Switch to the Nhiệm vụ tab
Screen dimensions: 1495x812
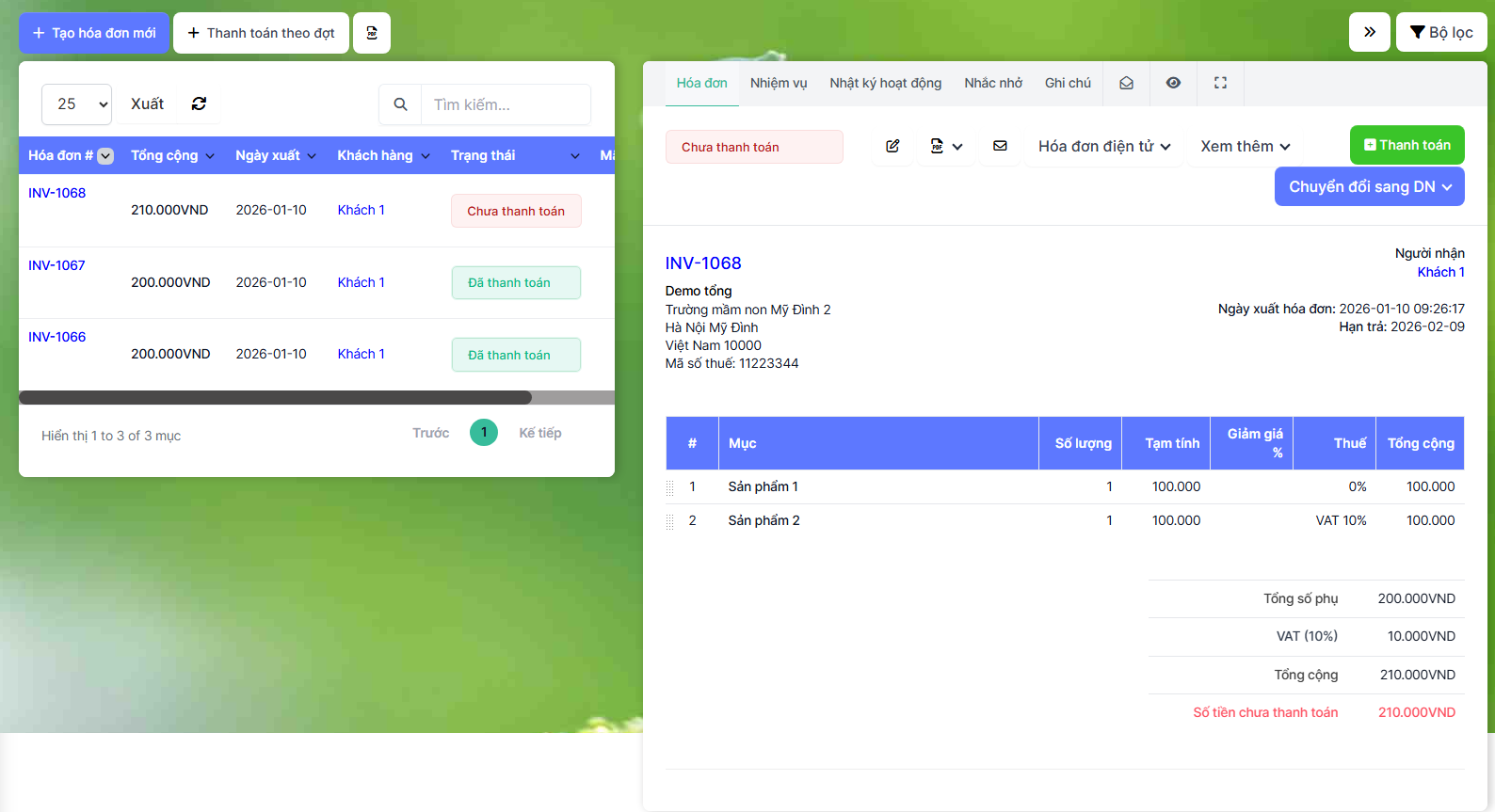click(778, 83)
